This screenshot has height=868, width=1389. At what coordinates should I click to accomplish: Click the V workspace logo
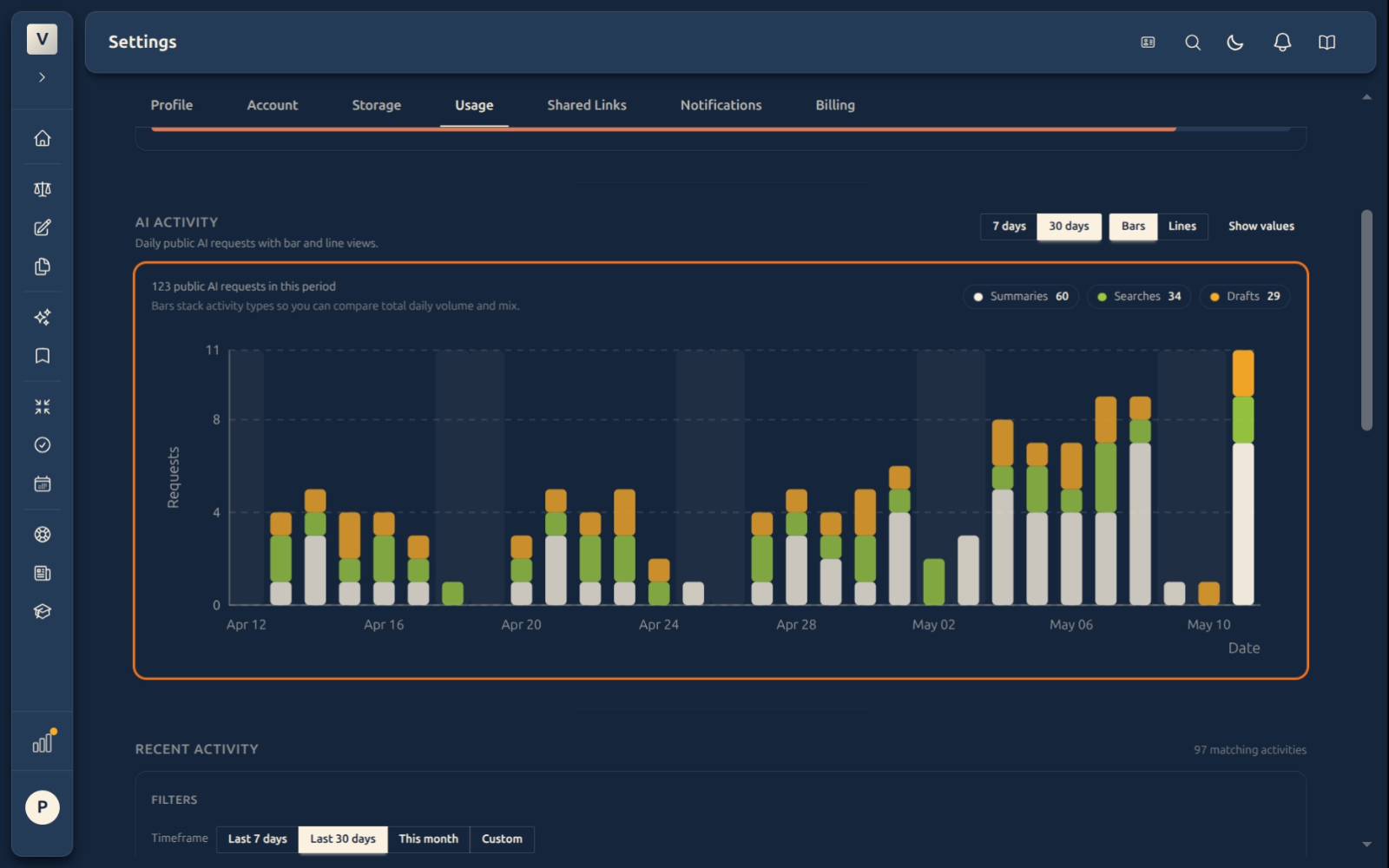point(42,39)
